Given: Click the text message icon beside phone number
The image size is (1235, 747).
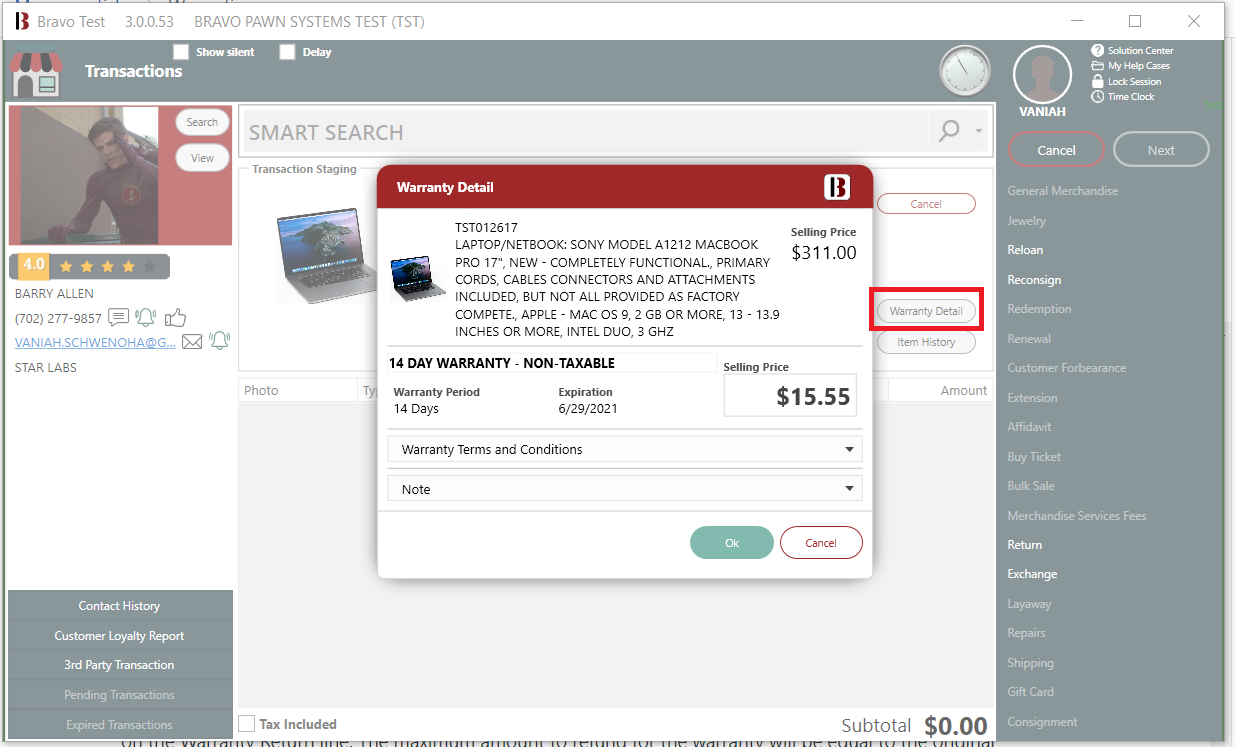Looking at the screenshot, I should [118, 318].
